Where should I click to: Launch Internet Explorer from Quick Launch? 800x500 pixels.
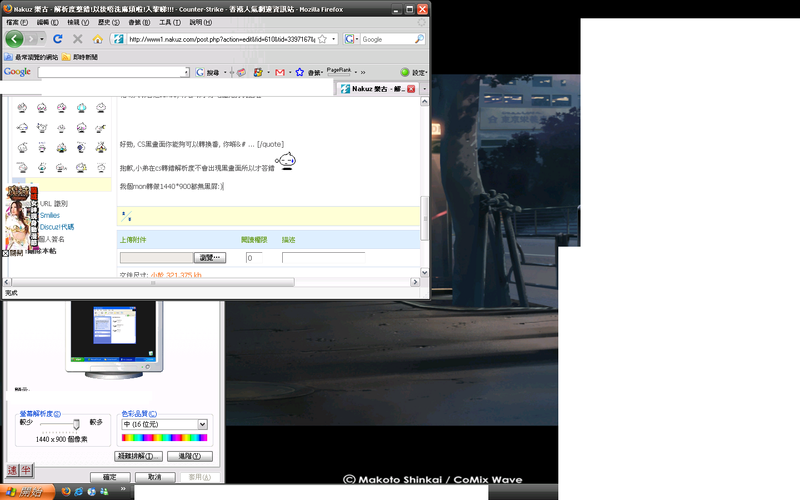click(x=79, y=492)
